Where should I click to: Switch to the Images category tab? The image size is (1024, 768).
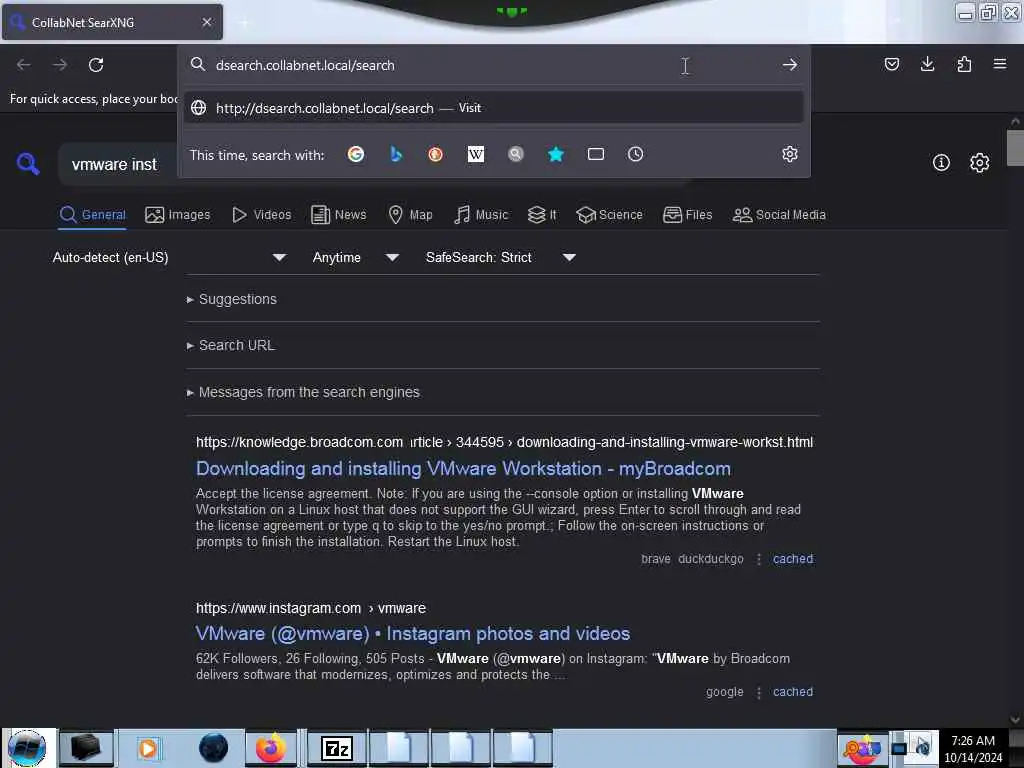178,215
